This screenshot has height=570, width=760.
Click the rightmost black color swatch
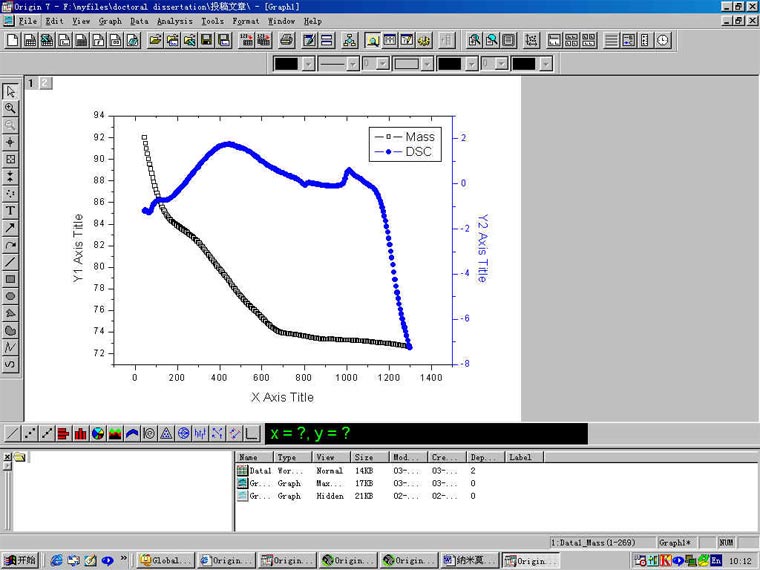click(x=523, y=64)
